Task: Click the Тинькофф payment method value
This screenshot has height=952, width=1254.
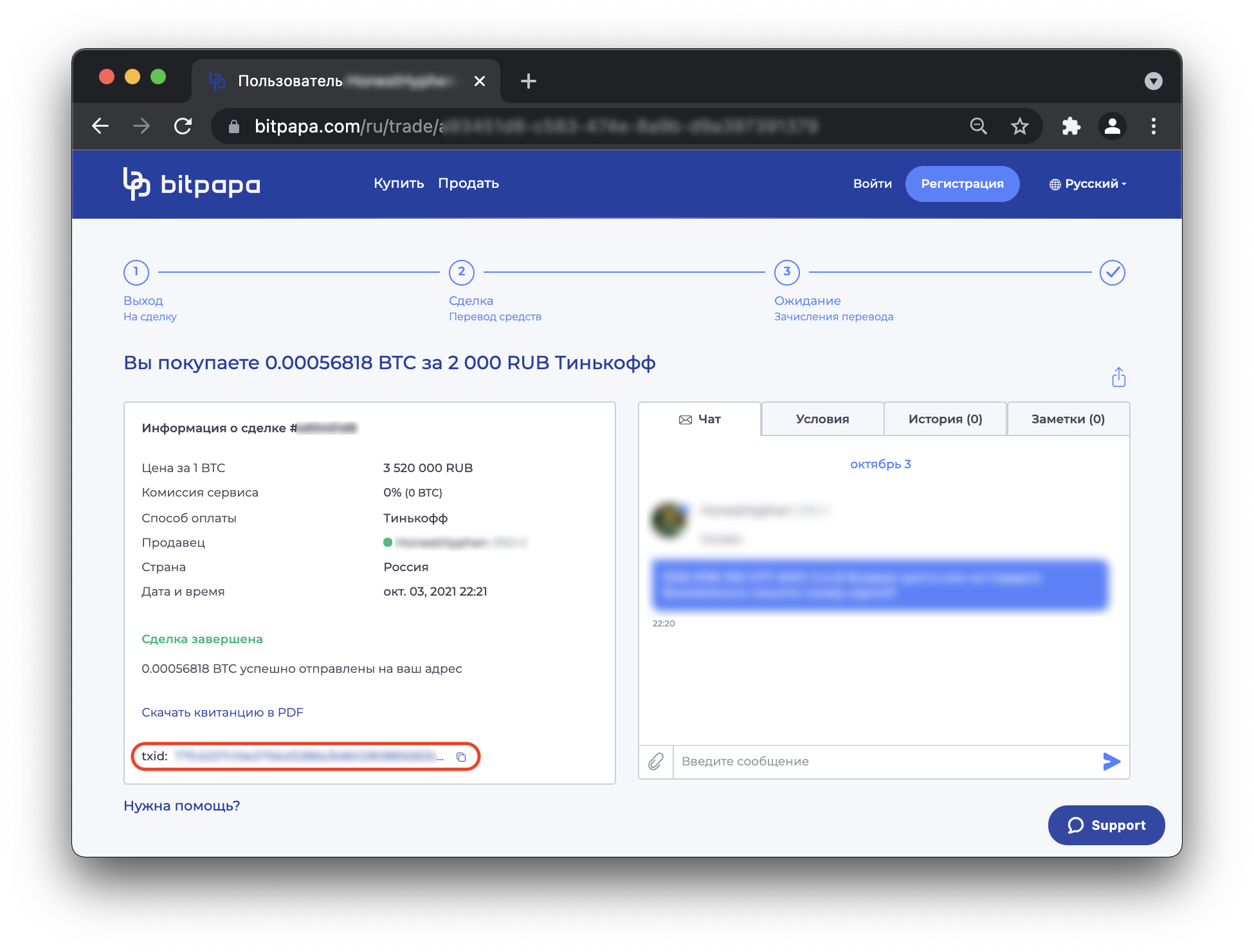Action: click(415, 518)
